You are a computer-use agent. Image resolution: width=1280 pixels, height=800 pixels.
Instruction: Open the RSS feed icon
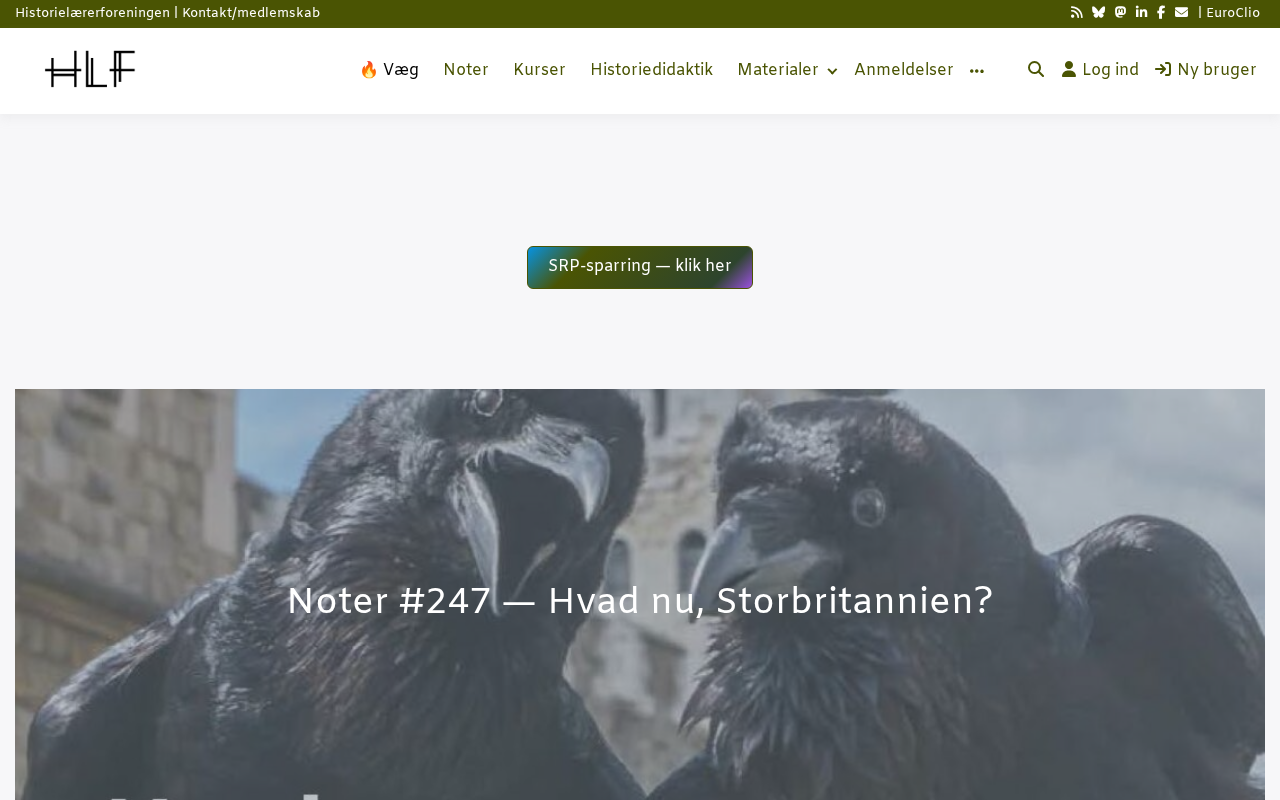(1077, 13)
